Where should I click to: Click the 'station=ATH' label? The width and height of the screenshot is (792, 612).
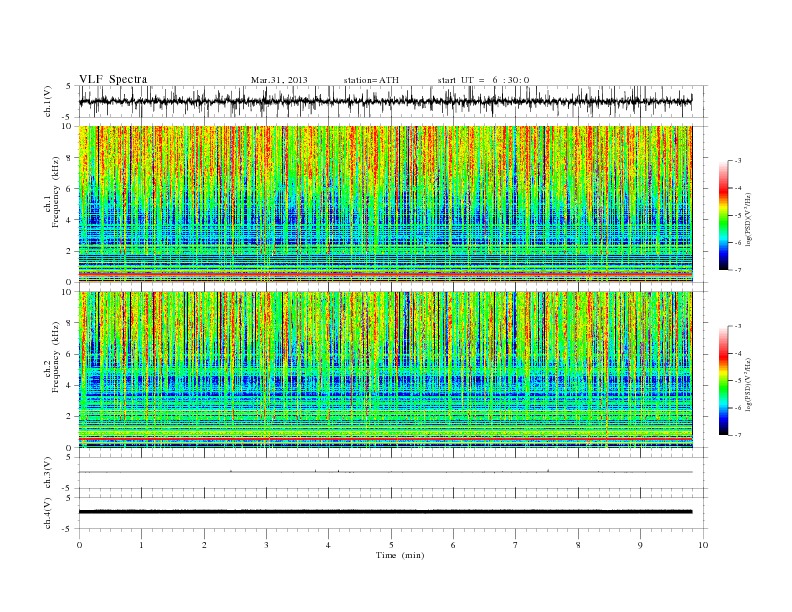tap(371, 80)
